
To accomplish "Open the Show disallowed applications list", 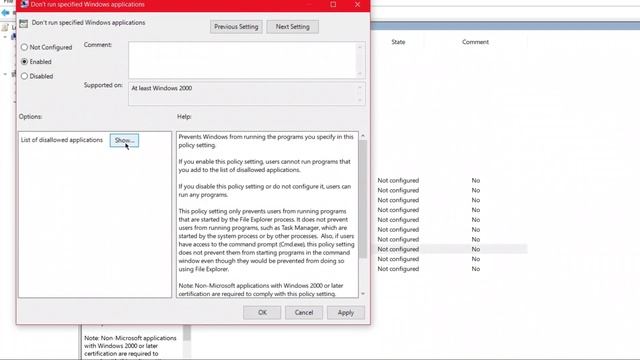I will tap(124, 140).
